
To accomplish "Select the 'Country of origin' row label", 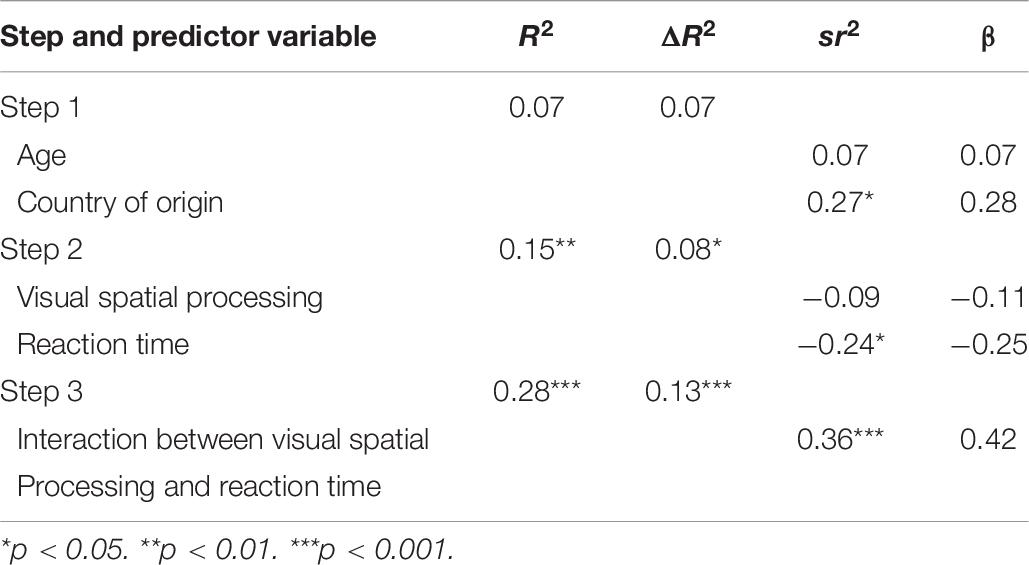I will 120,203.
